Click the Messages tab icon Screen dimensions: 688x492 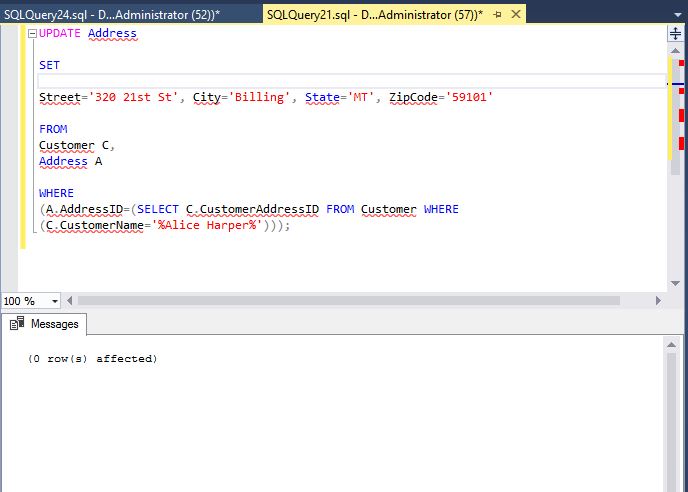pyautogui.click(x=17, y=324)
